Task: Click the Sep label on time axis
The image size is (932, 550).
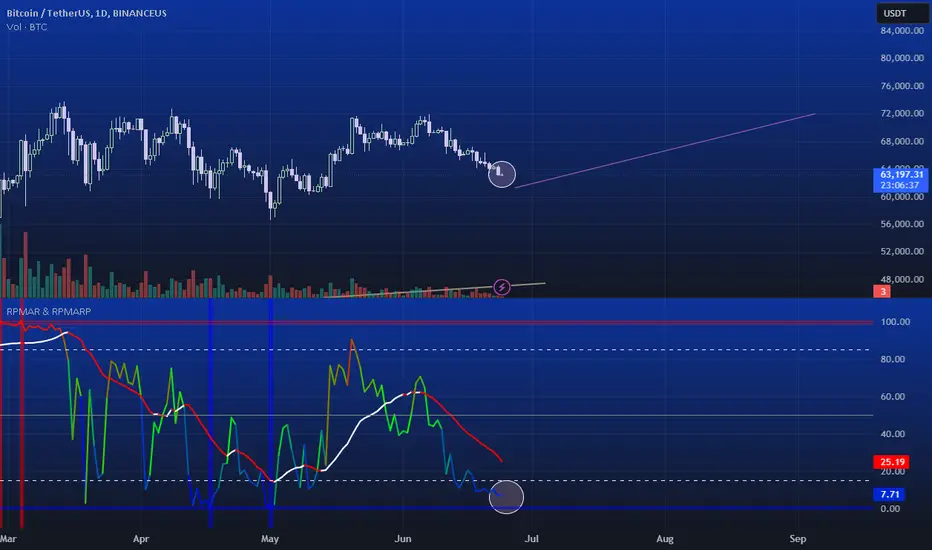Action: pyautogui.click(x=798, y=539)
